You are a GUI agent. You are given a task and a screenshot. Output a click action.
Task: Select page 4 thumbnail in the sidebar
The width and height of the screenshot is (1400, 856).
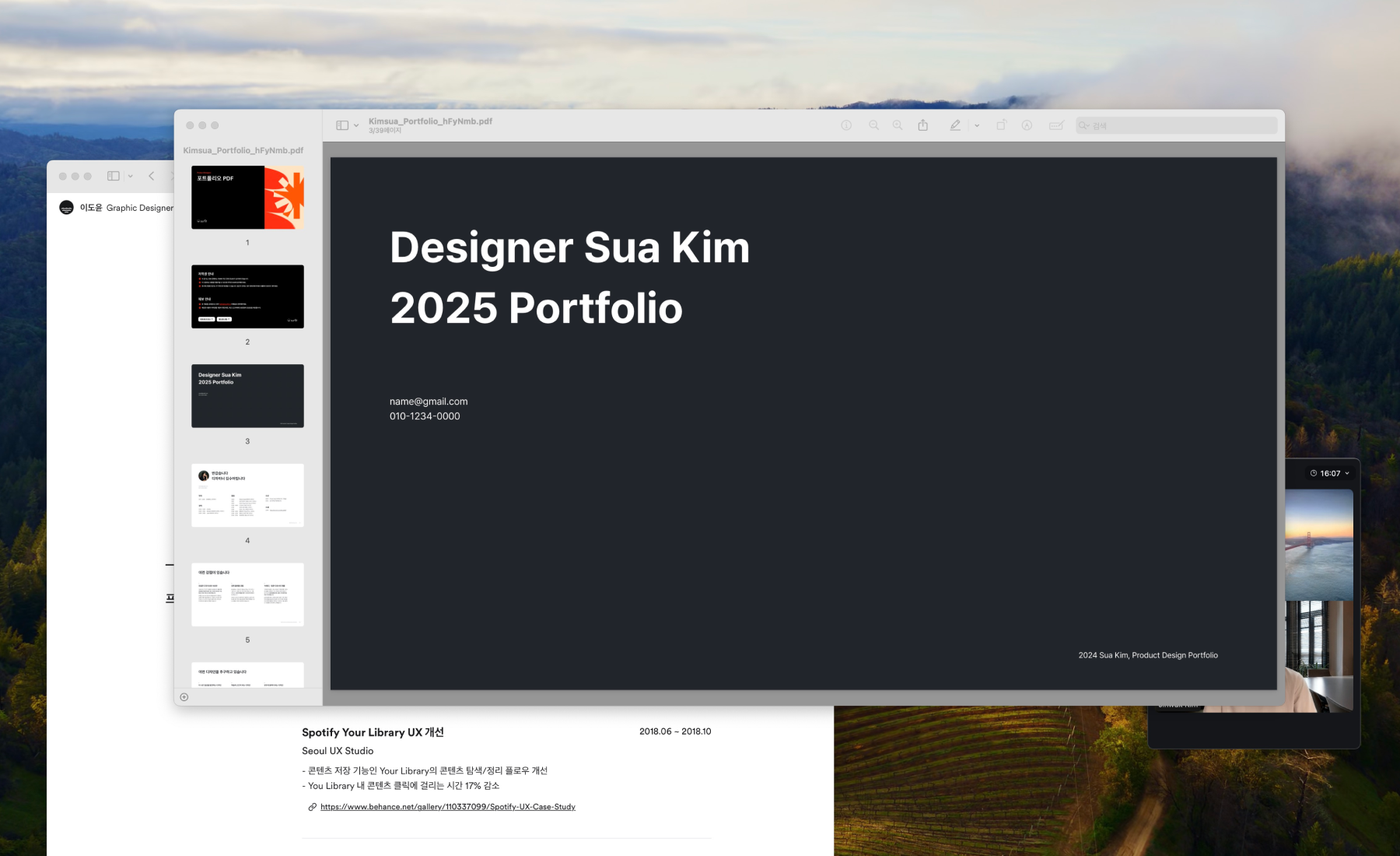[x=247, y=495]
